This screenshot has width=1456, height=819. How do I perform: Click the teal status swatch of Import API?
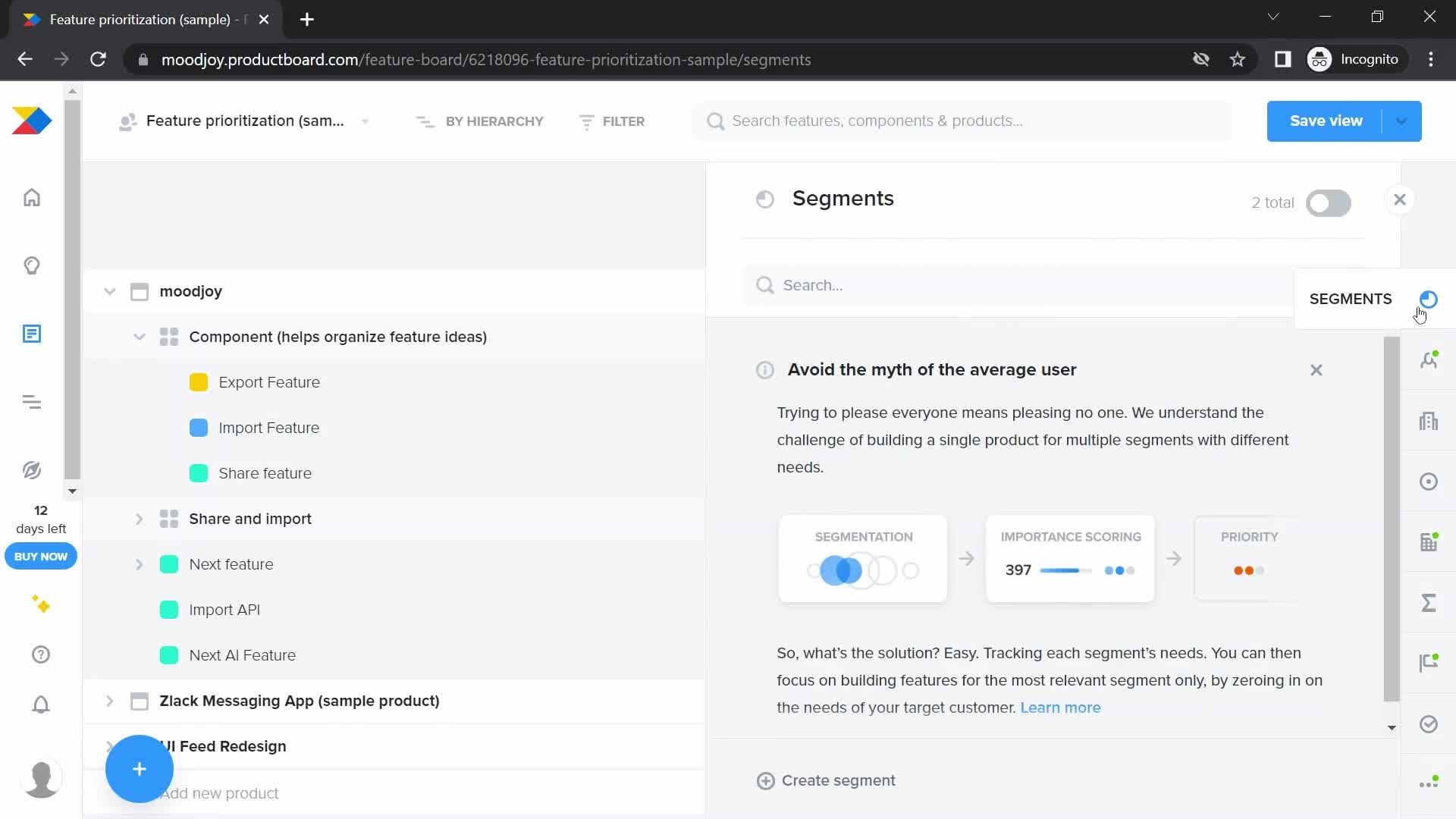click(x=169, y=610)
